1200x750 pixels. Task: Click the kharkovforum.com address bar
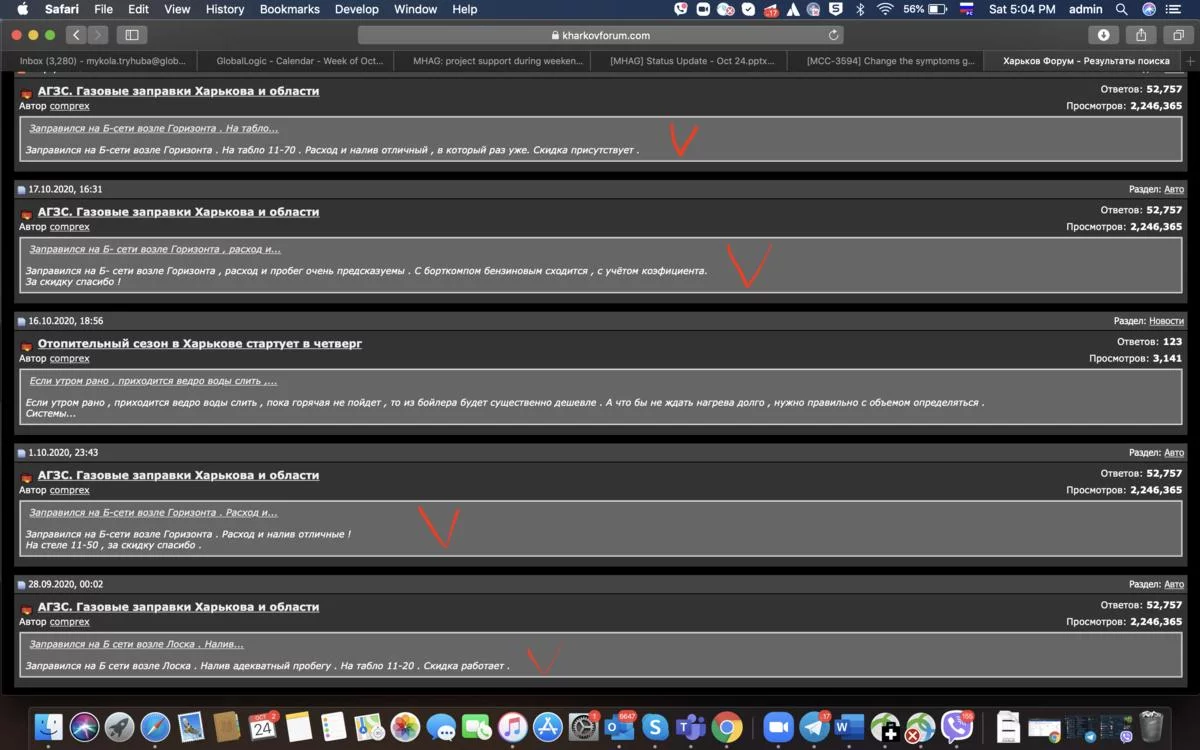pos(600,35)
